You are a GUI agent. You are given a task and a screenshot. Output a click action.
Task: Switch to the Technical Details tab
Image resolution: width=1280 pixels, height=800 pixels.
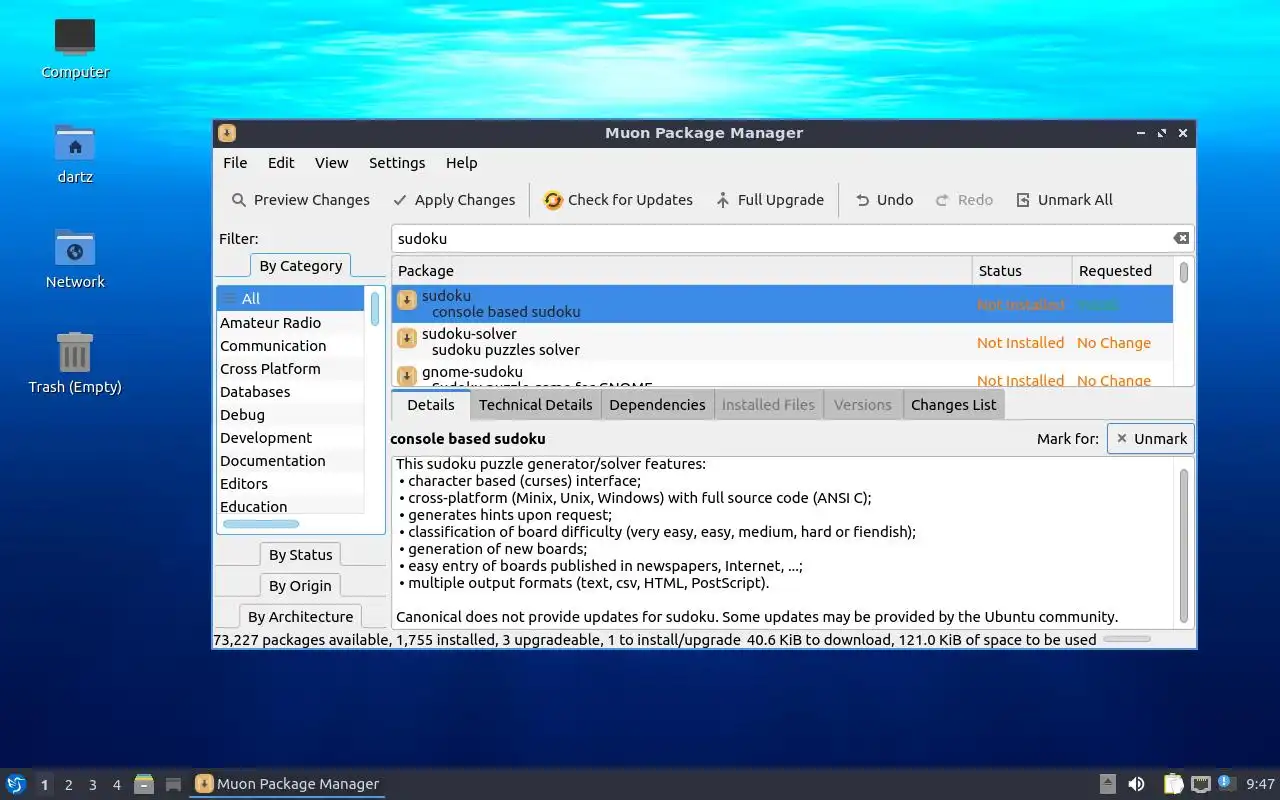535,405
